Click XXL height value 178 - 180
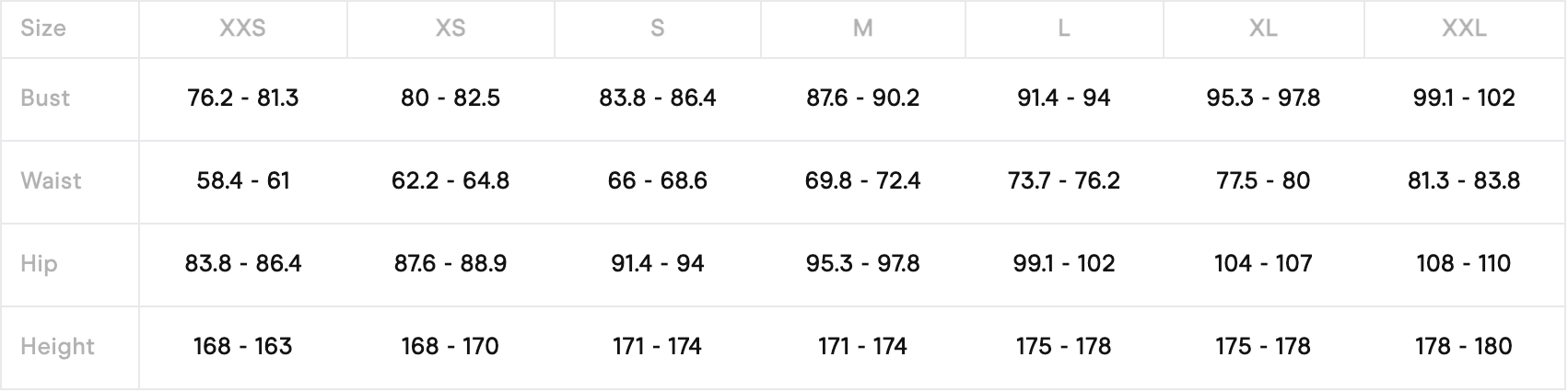This screenshot has width=1568, height=392. click(x=1464, y=347)
